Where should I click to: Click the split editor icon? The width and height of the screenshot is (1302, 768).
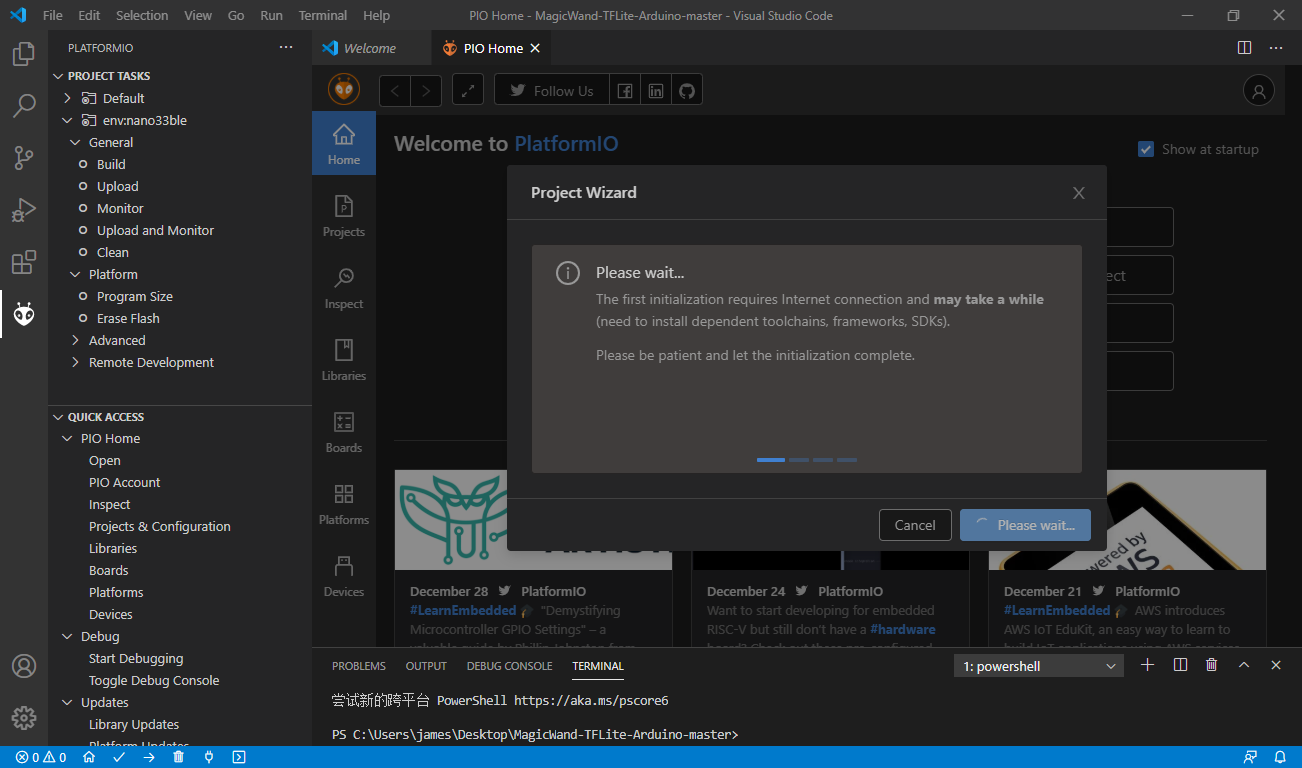[1244, 48]
